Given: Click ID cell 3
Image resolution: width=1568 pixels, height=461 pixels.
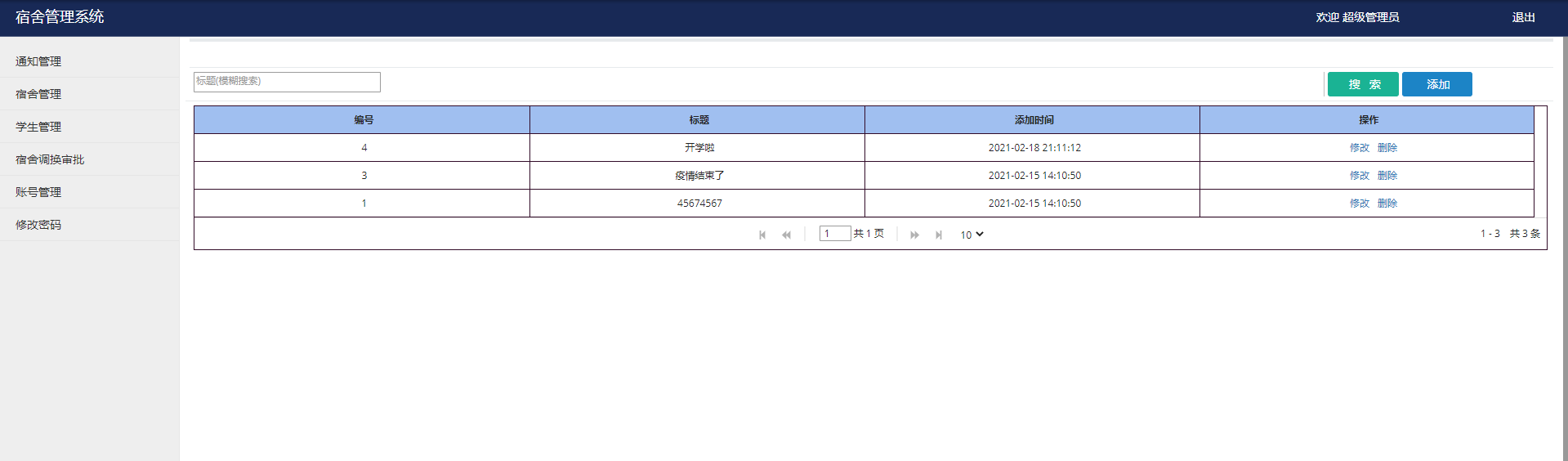Looking at the screenshot, I should [x=362, y=176].
